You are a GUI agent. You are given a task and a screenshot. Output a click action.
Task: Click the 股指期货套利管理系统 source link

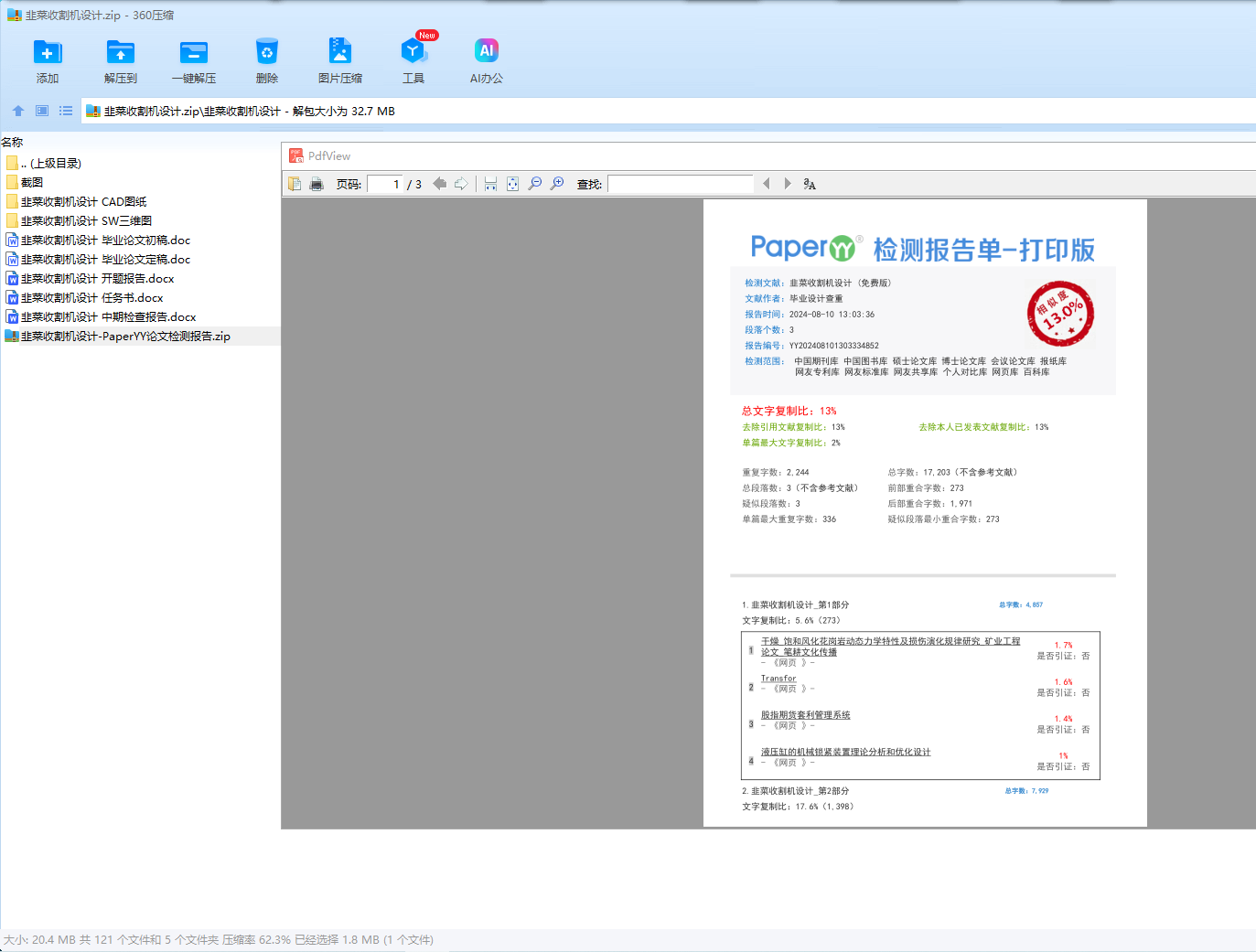[x=806, y=715]
